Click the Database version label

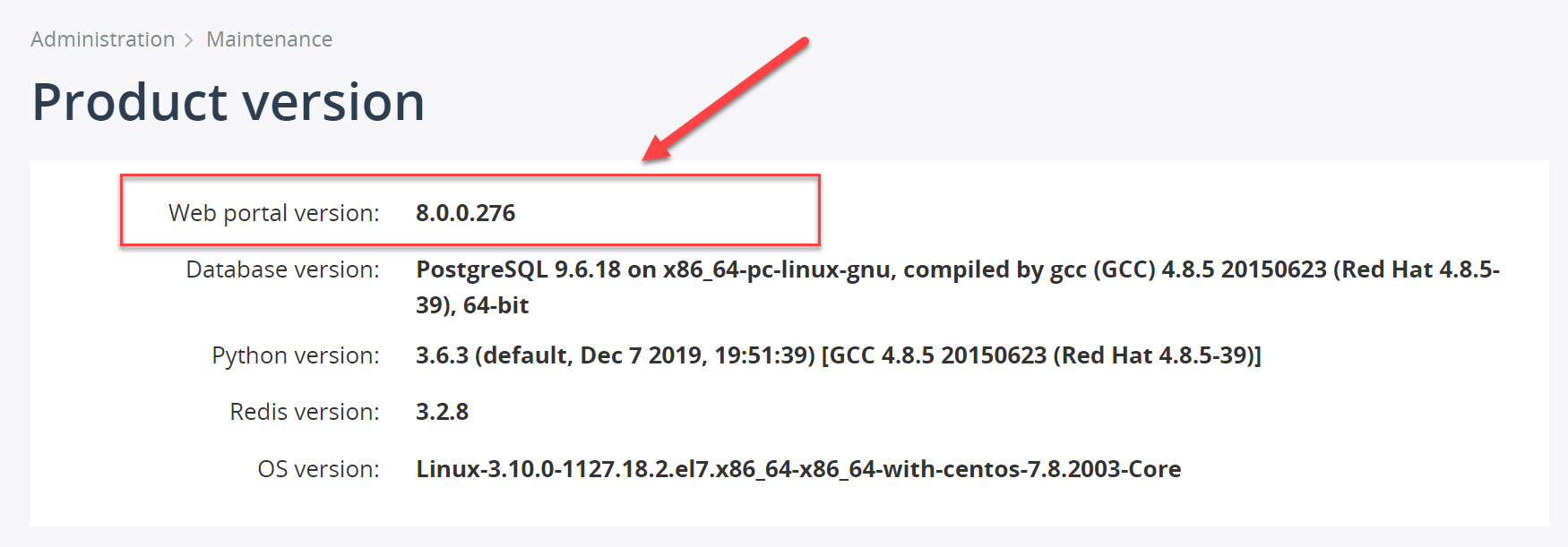click(283, 269)
